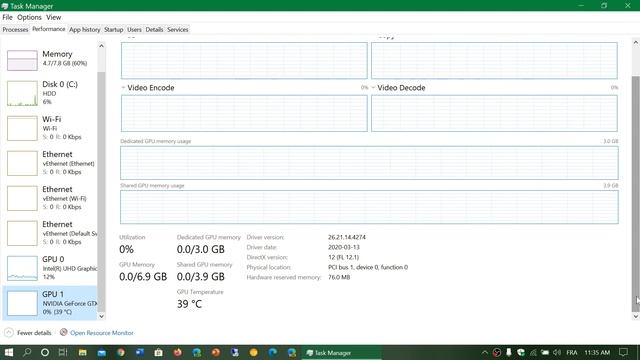Click the sidebar vertical scrollbar thumb
The image size is (640, 360).
pyautogui.click(x=101, y=191)
